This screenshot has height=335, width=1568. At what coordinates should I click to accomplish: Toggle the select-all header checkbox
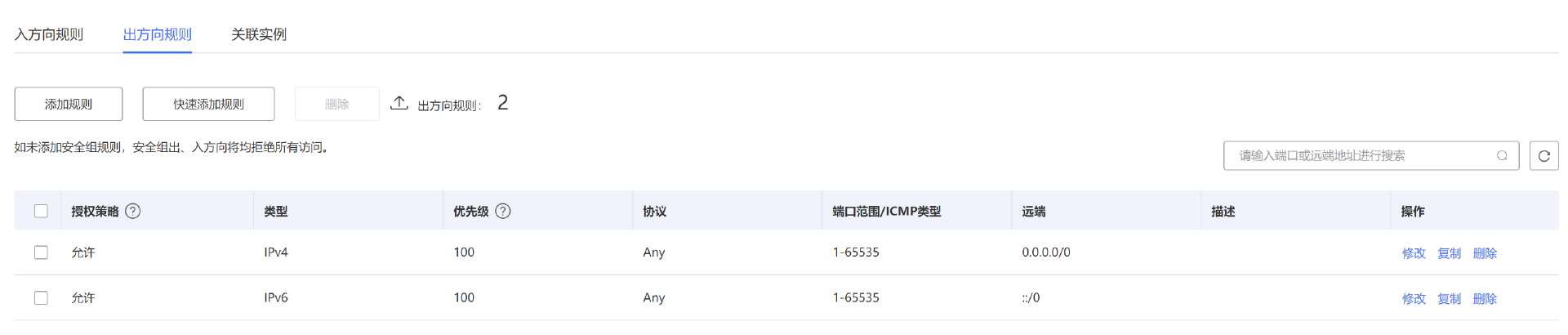[41, 212]
